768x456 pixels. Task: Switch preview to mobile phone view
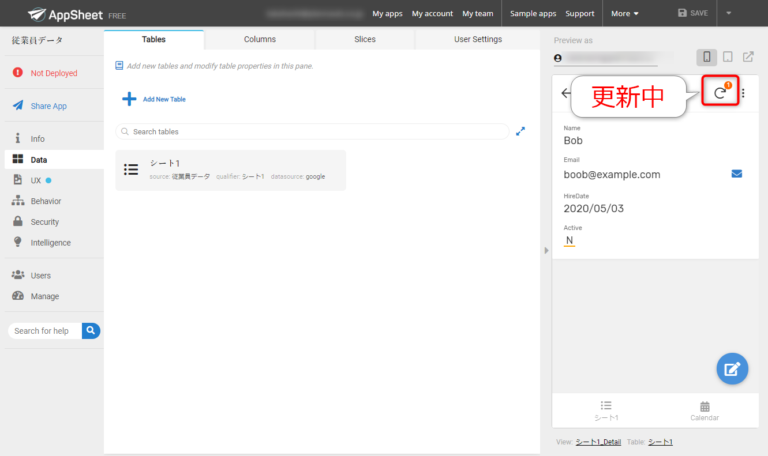click(707, 57)
